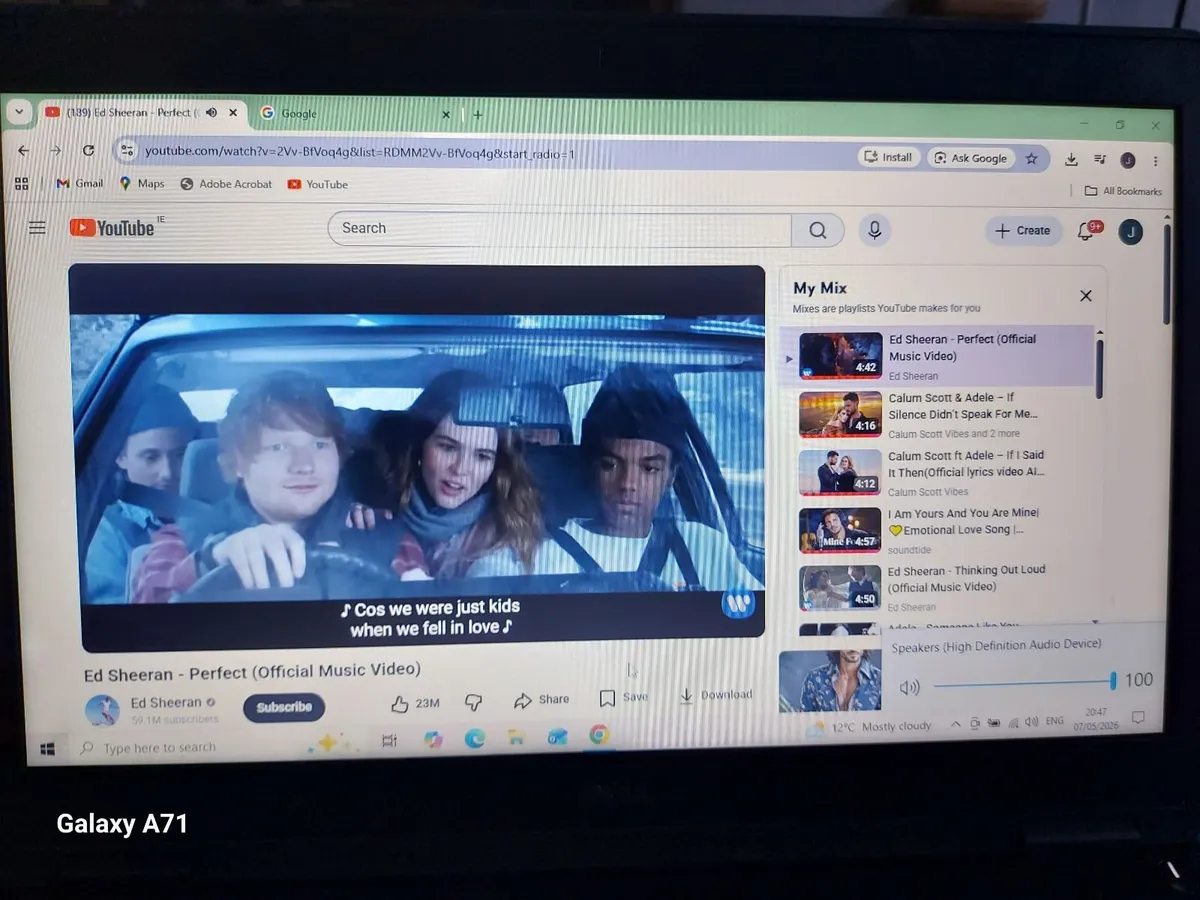Subscribe to Ed Sheeran channel
Screen dimensions: 1200x900
tap(284, 707)
